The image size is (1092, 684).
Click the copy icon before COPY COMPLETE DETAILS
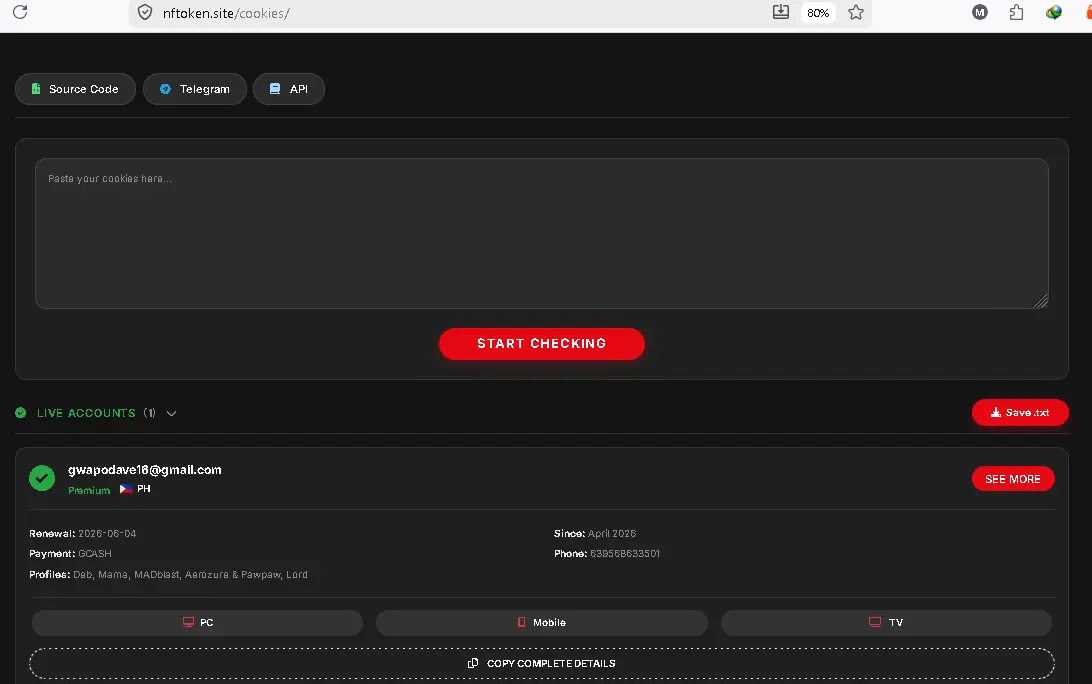[473, 663]
